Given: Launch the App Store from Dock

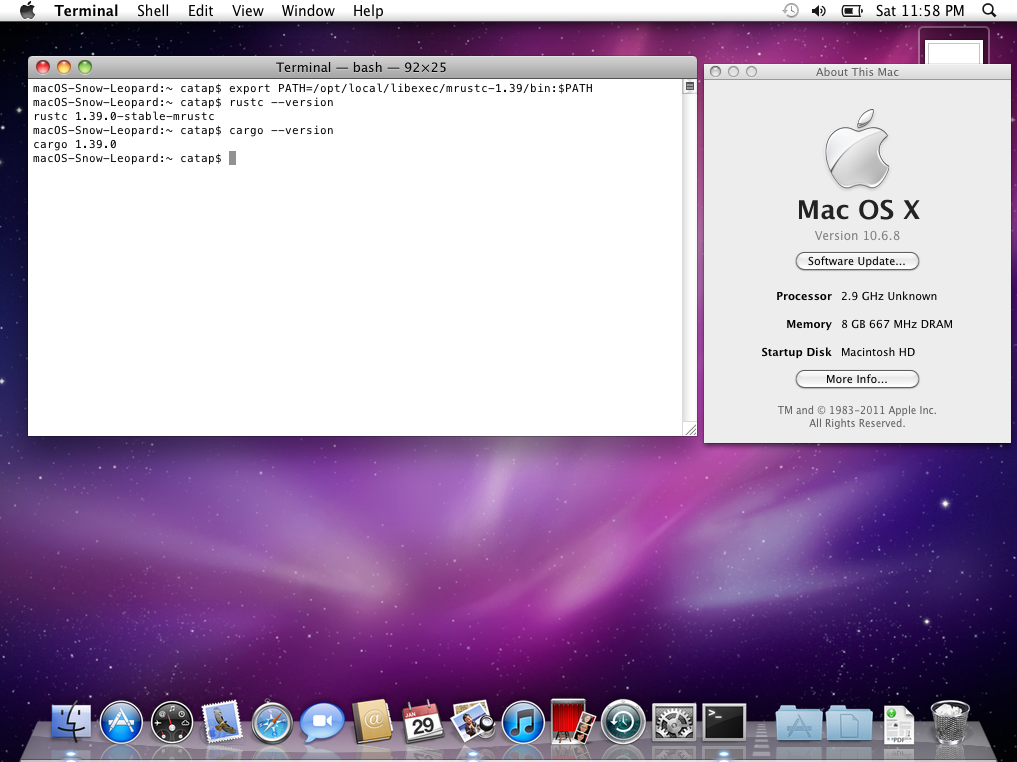Looking at the screenshot, I should [121, 722].
